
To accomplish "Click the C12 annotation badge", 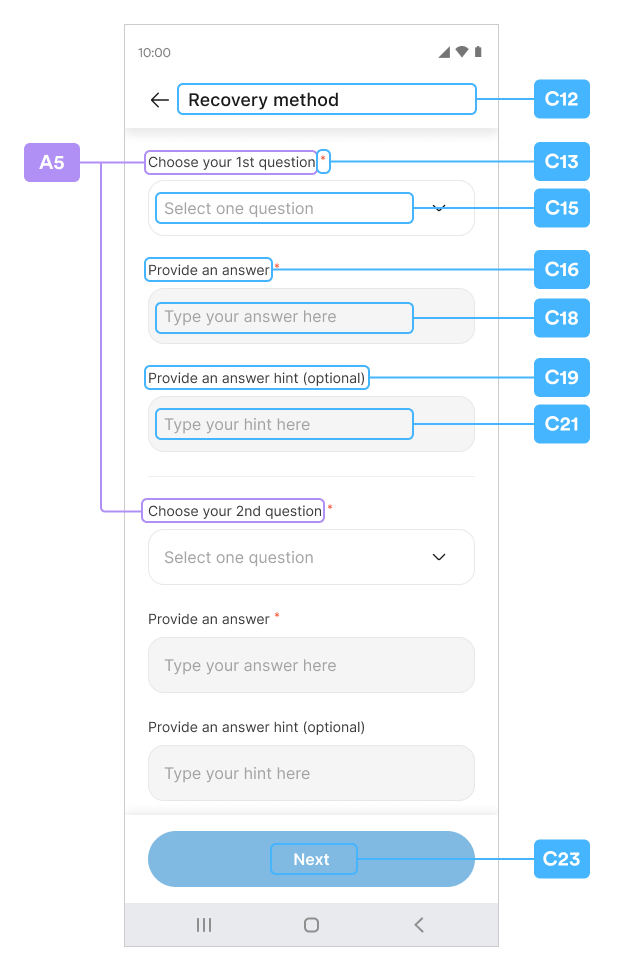I will point(561,99).
